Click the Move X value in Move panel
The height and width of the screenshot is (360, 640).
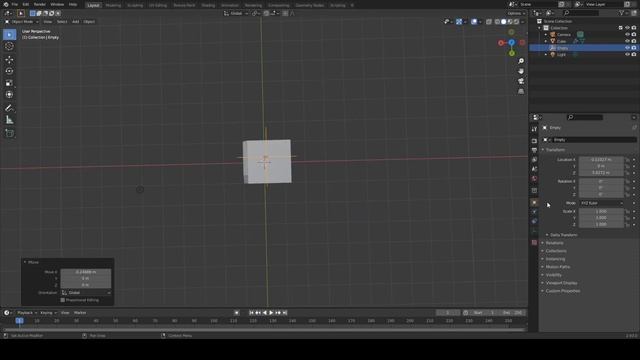pyautogui.click(x=86, y=272)
